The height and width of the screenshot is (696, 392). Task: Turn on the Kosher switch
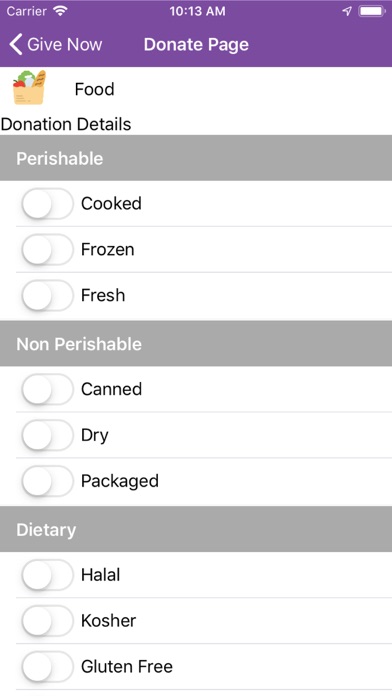(47, 621)
